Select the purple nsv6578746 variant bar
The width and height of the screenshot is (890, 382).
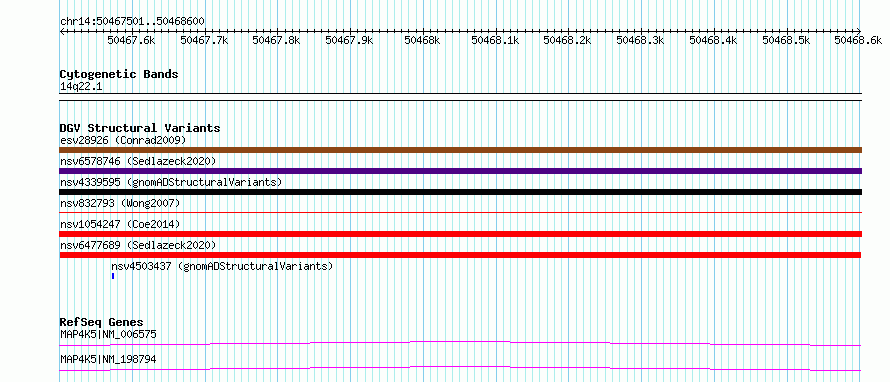click(461, 171)
